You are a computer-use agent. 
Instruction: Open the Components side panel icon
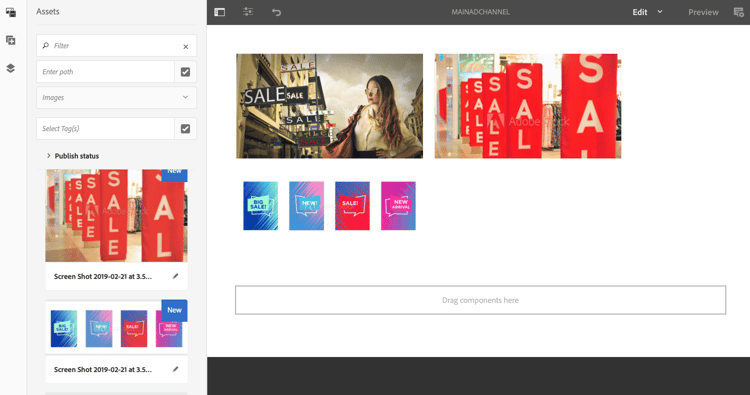(x=11, y=40)
